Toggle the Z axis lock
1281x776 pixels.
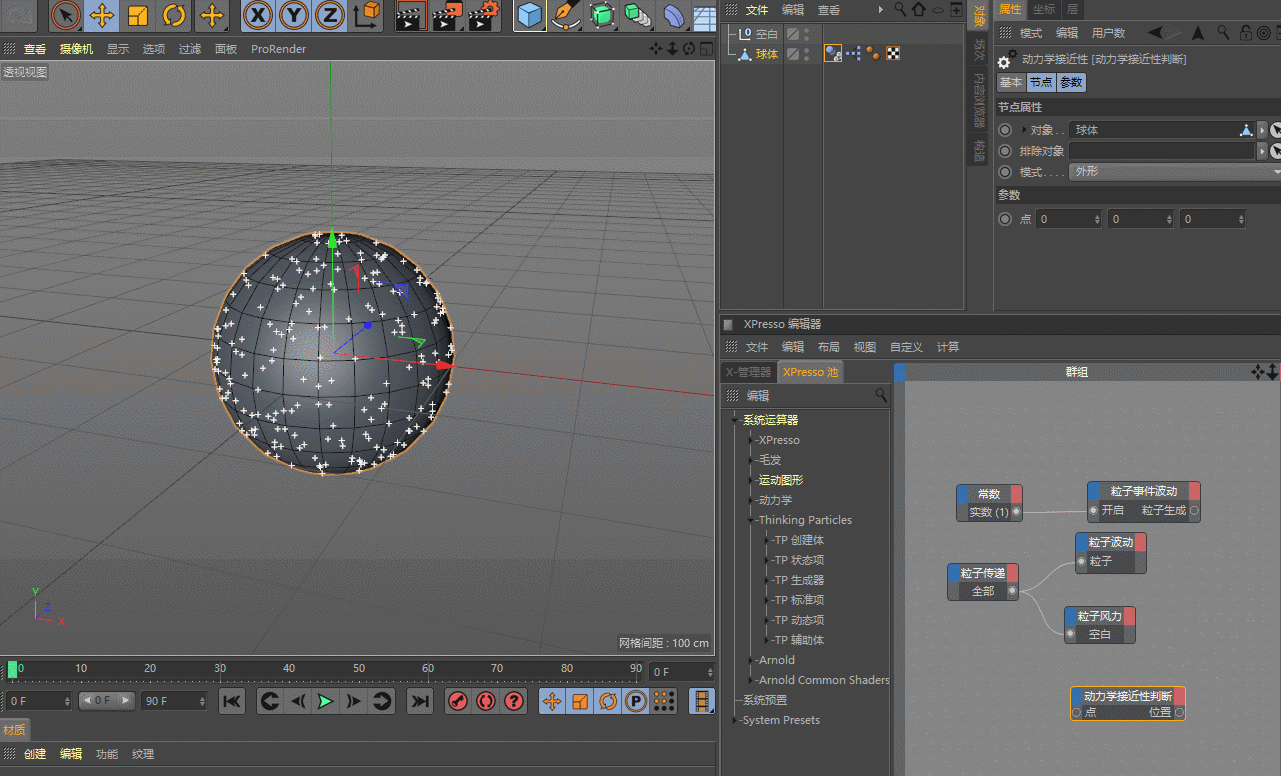pos(329,15)
